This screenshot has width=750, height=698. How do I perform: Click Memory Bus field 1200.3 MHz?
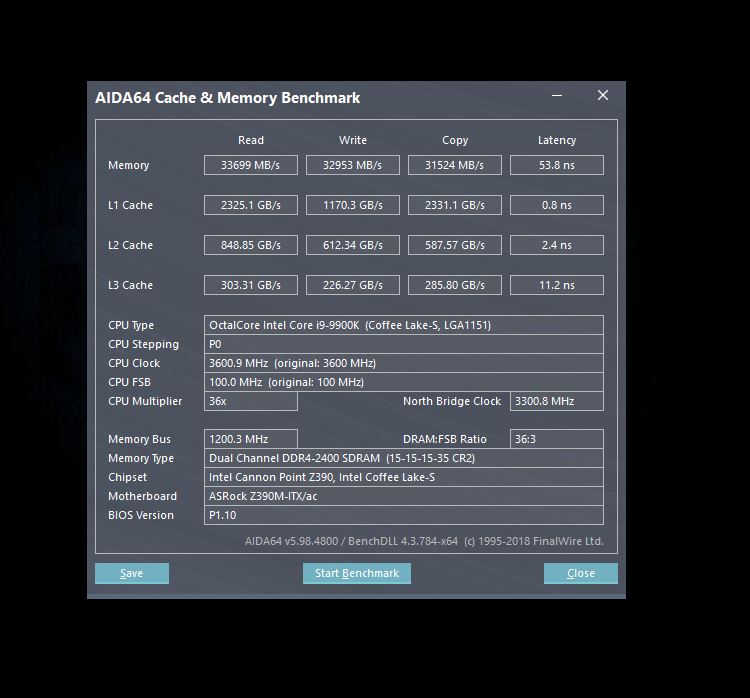(x=251, y=439)
